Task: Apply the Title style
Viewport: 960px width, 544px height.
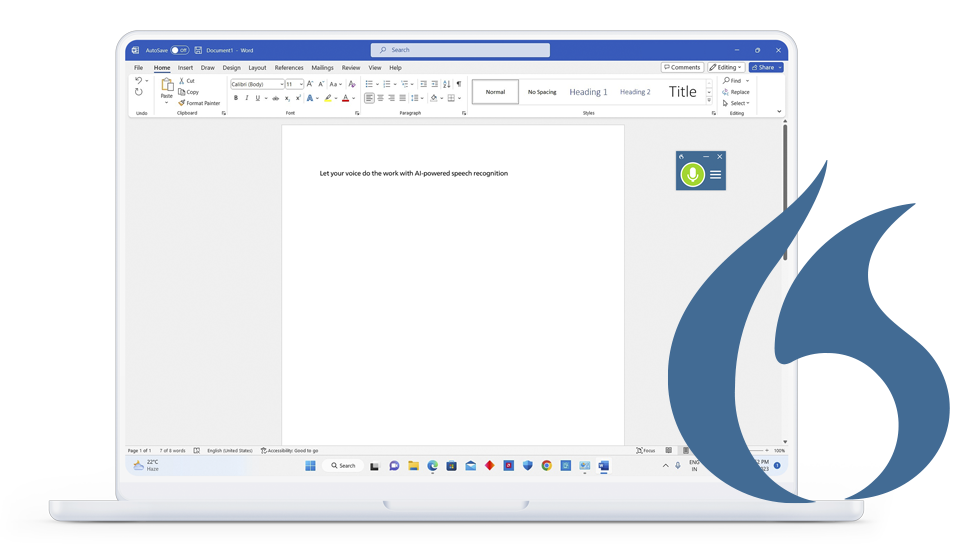Action: 683,92
